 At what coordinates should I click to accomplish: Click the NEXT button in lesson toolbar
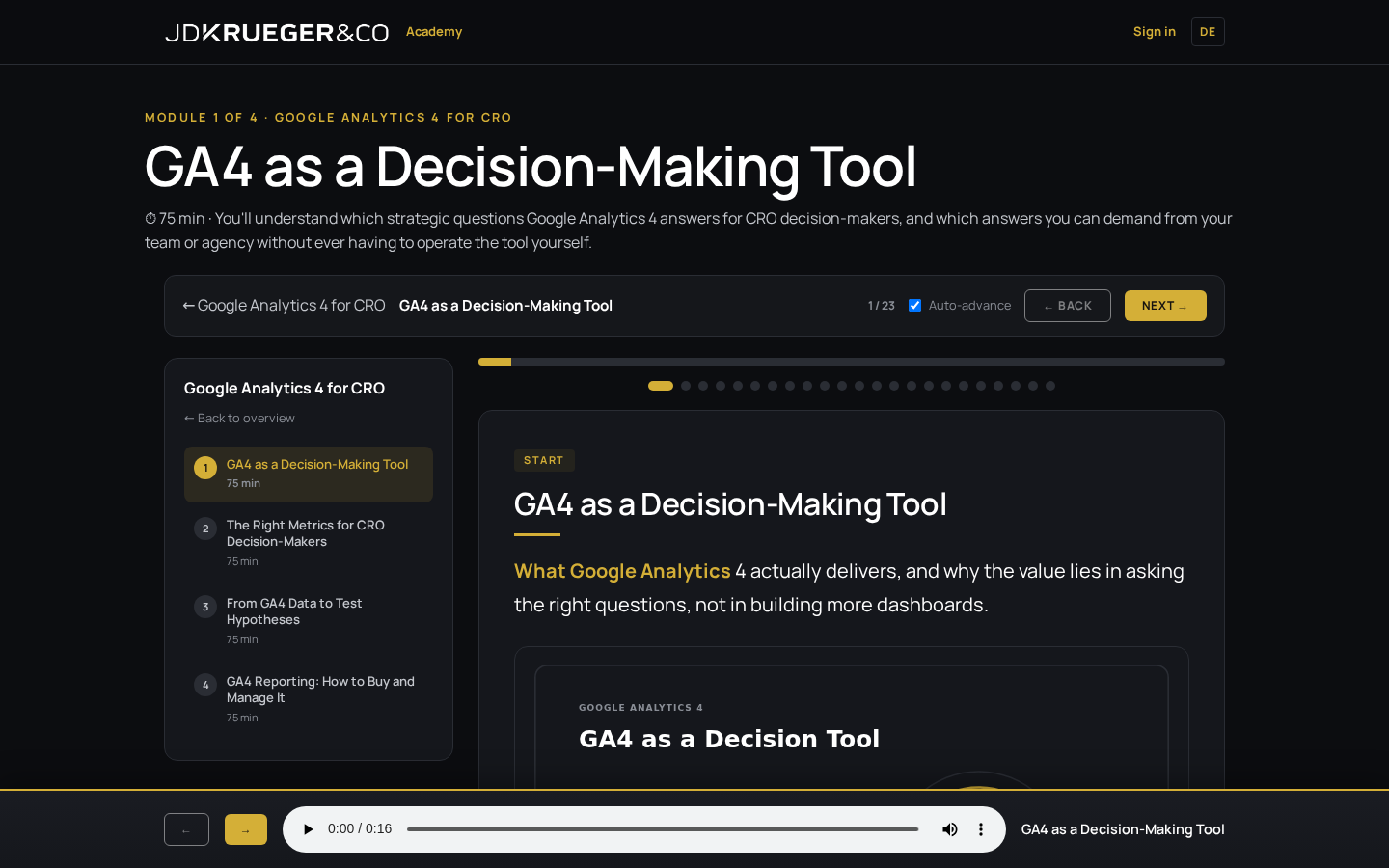click(1165, 306)
